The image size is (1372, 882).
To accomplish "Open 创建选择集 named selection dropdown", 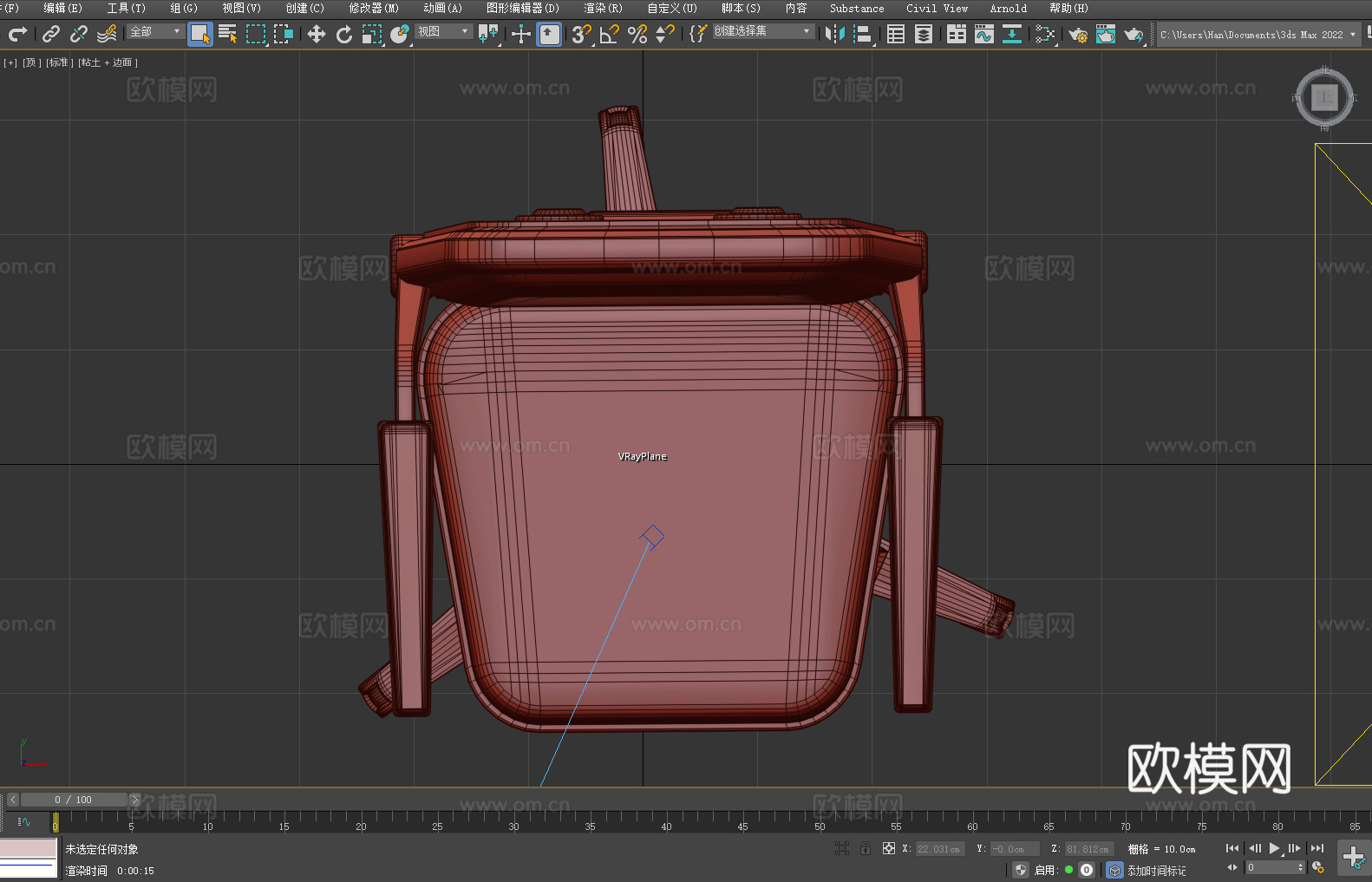I will [x=763, y=31].
